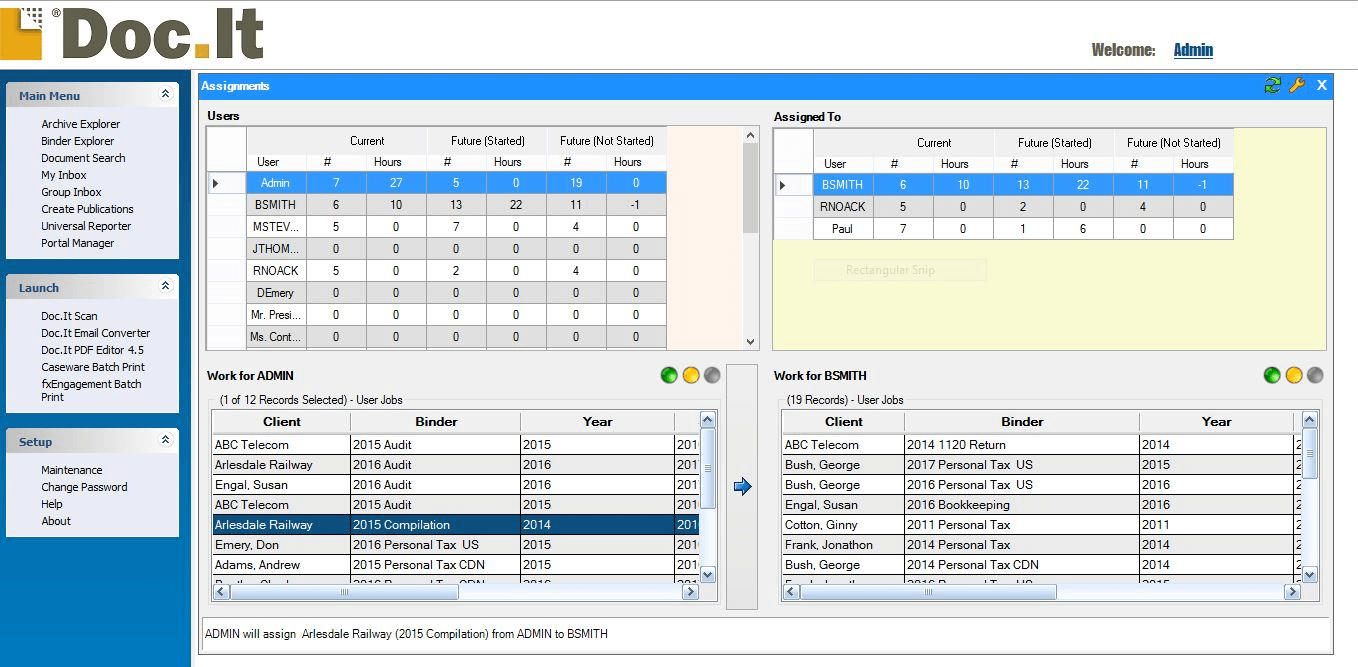Select Mr. Presi... row in Users table
This screenshot has height=667, width=1358.
437,315
